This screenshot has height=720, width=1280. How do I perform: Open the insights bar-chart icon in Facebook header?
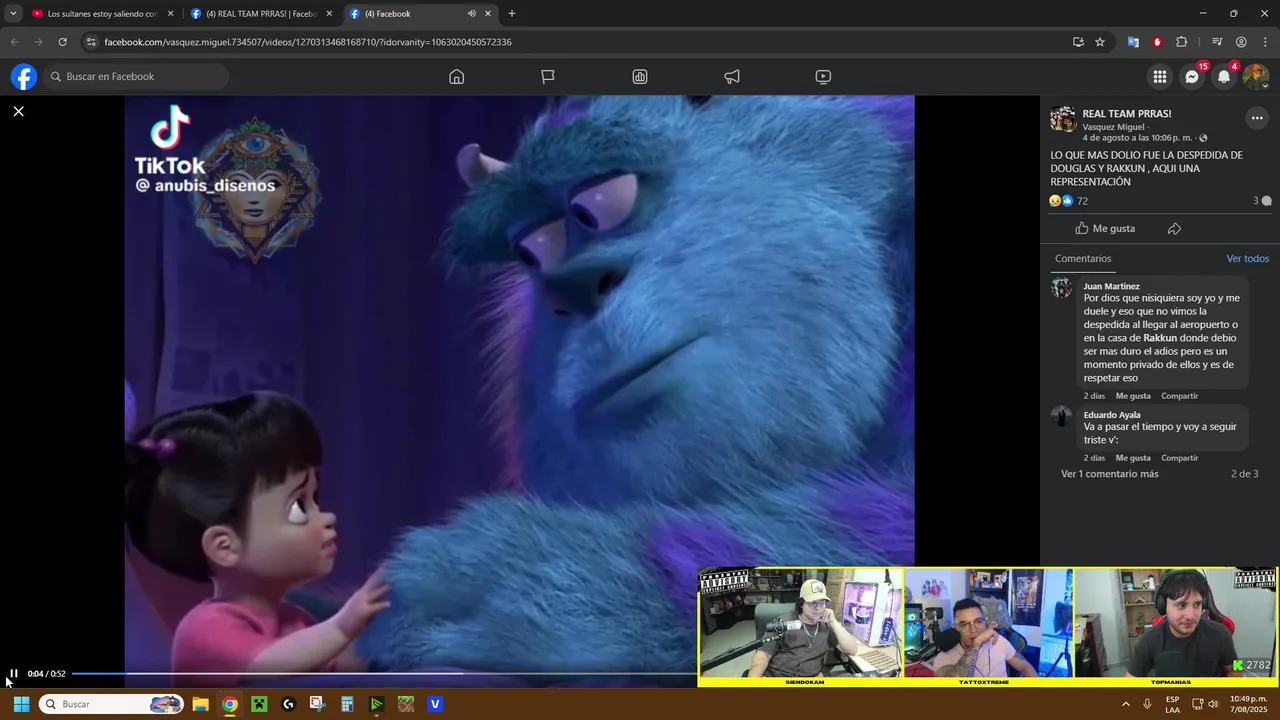(x=640, y=77)
